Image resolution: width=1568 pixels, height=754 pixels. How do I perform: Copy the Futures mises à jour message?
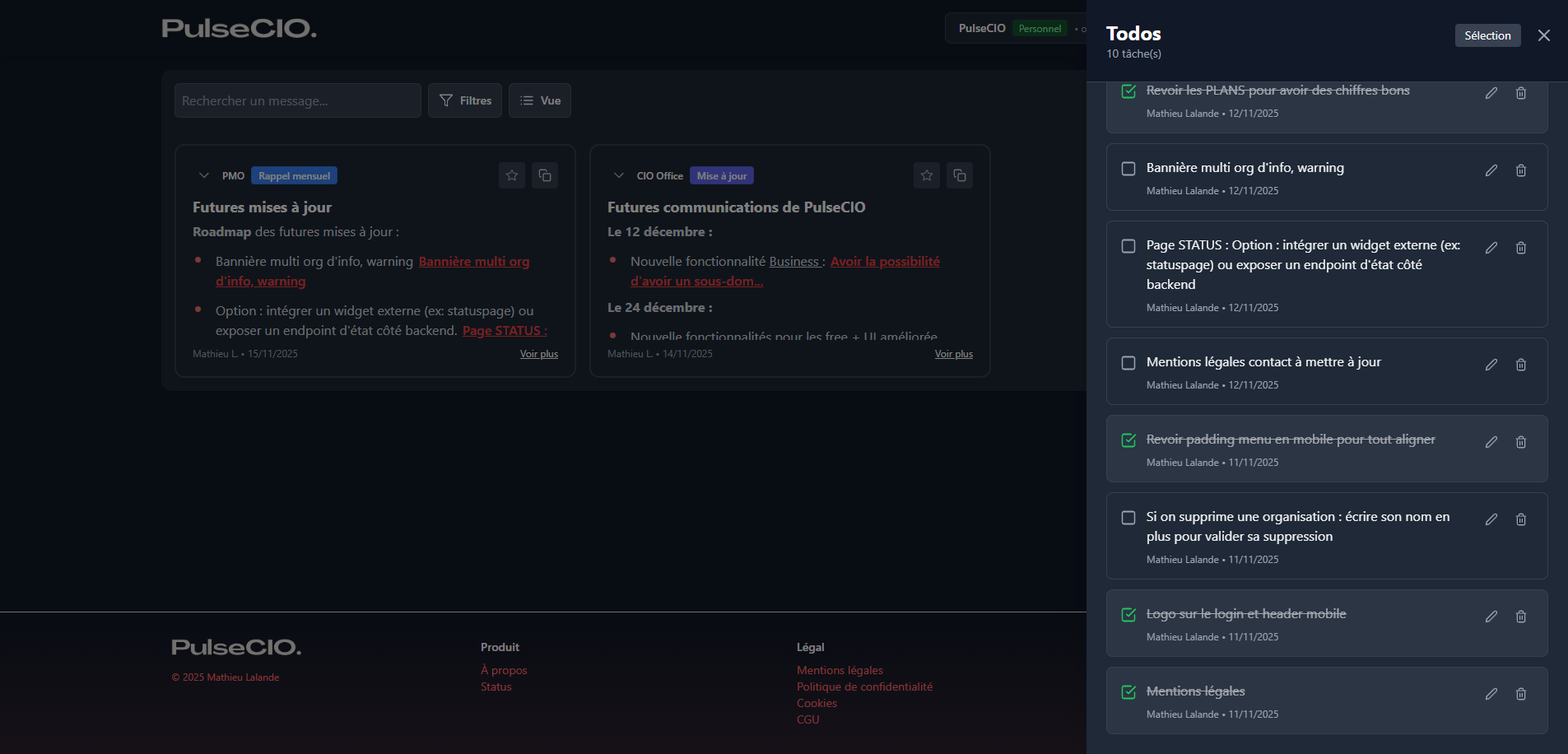[545, 175]
